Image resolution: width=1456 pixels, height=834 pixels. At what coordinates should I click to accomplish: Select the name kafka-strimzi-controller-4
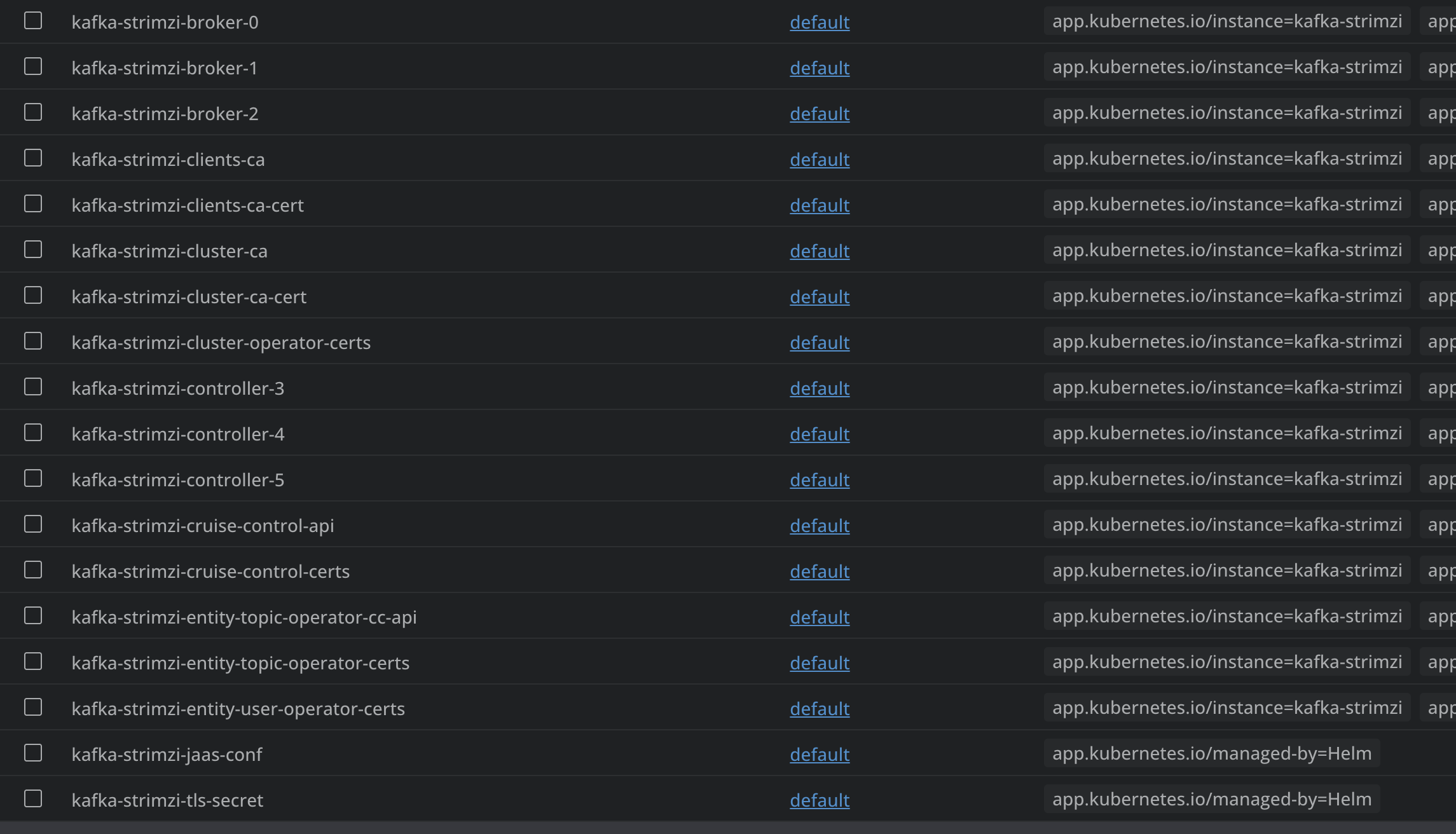tap(178, 434)
